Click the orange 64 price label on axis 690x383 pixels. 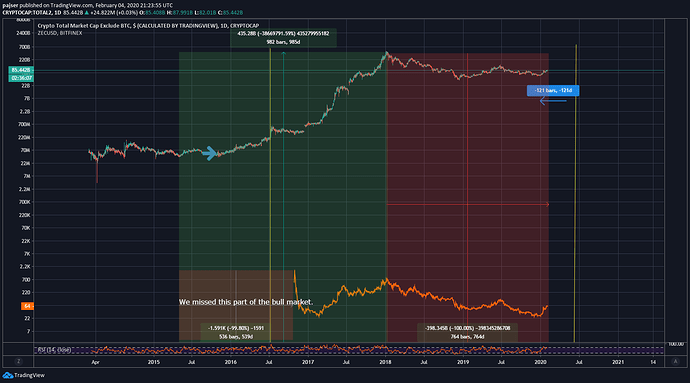(27, 306)
